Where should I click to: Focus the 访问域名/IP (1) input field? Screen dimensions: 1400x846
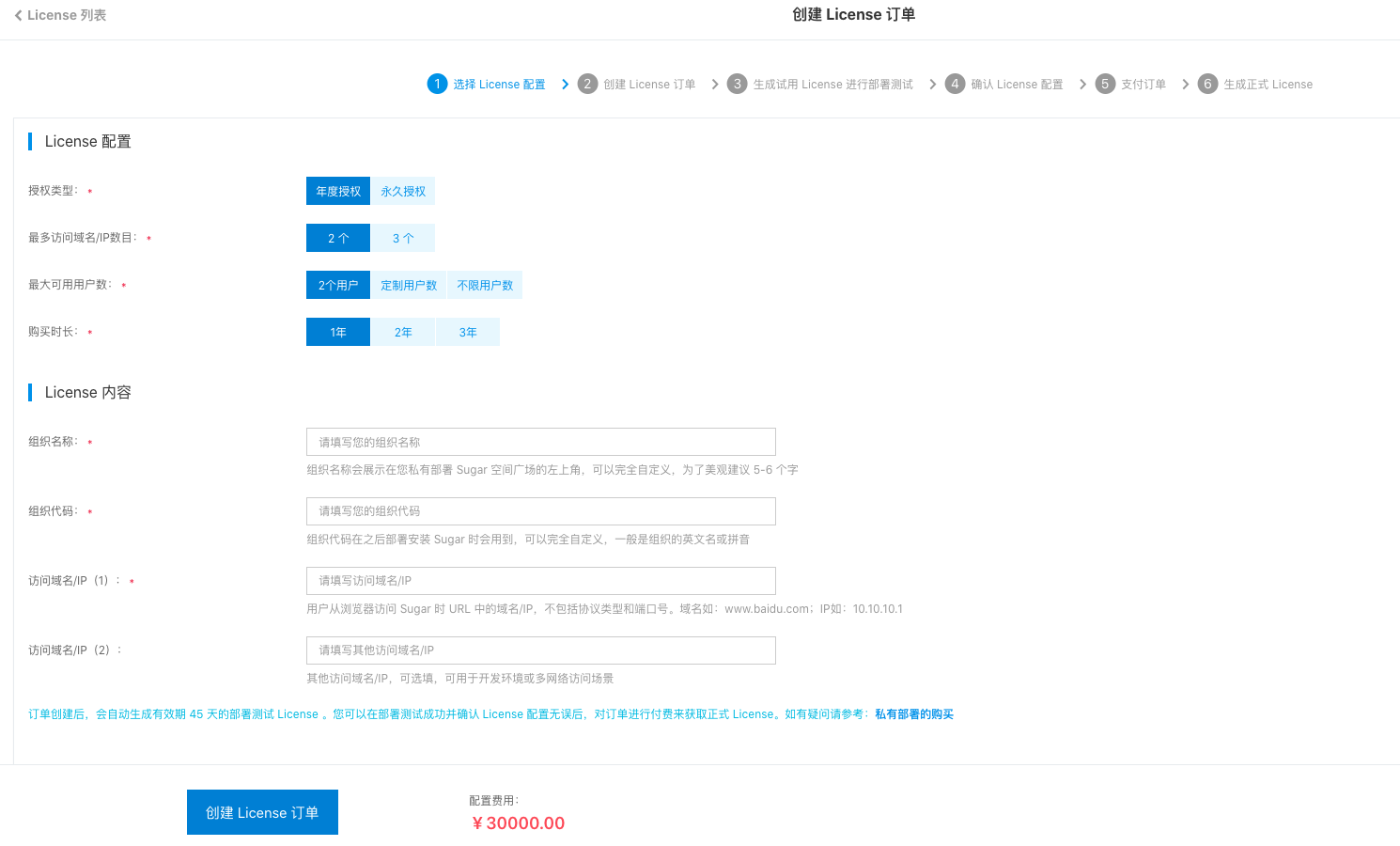541,581
